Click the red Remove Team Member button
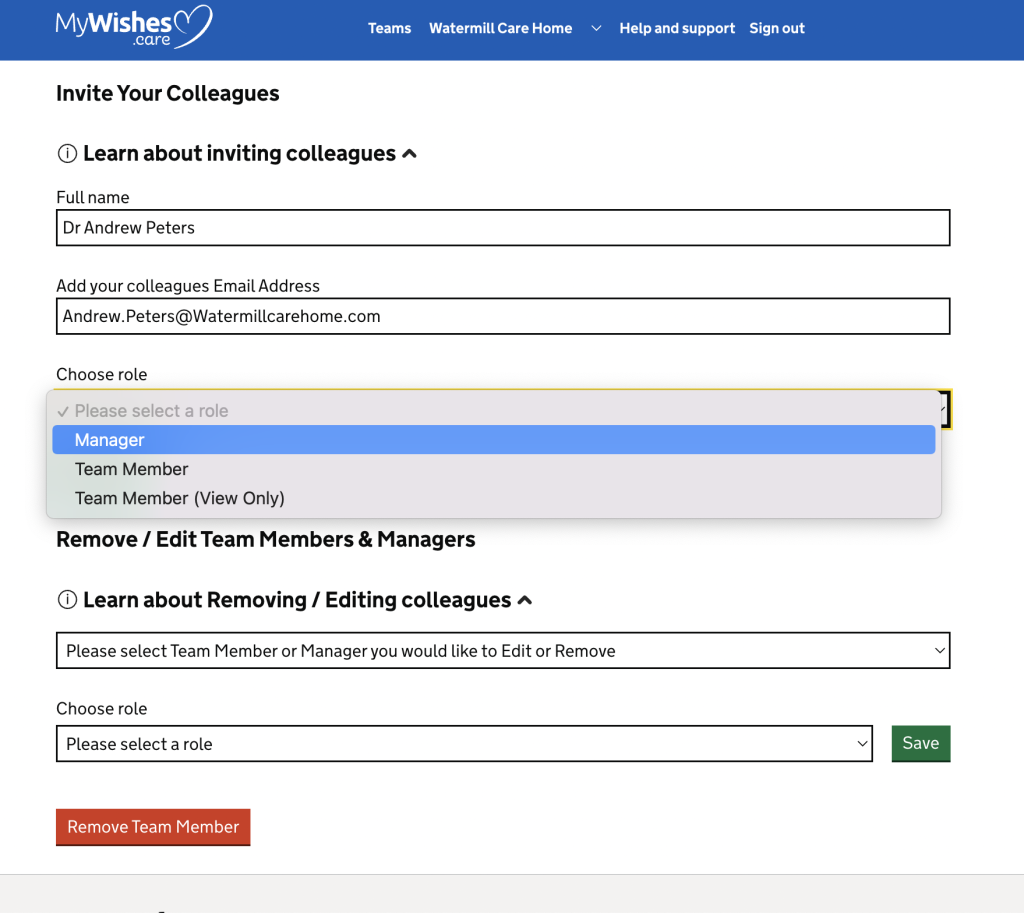1024x913 pixels. coord(153,827)
